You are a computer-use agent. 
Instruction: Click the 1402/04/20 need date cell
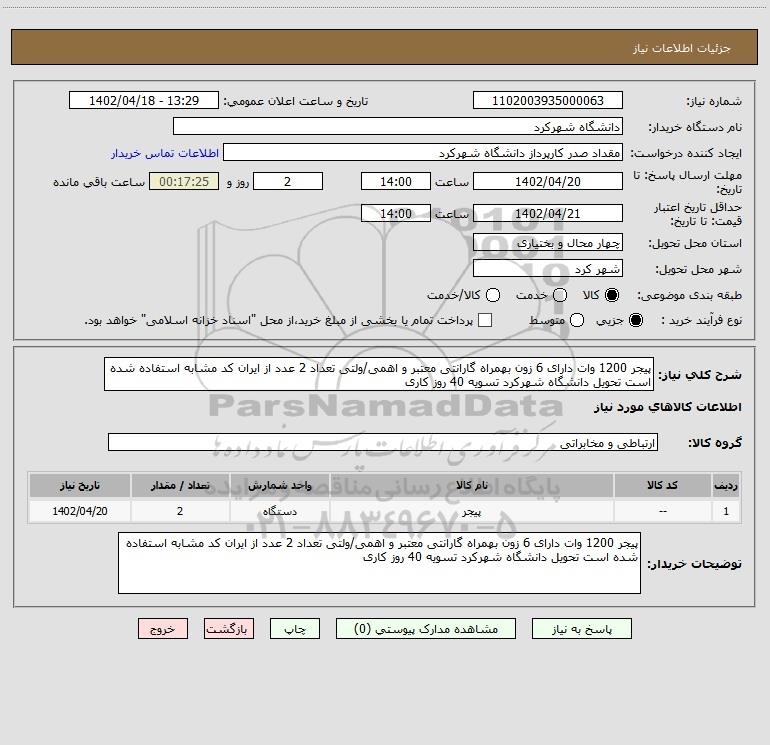(x=80, y=511)
